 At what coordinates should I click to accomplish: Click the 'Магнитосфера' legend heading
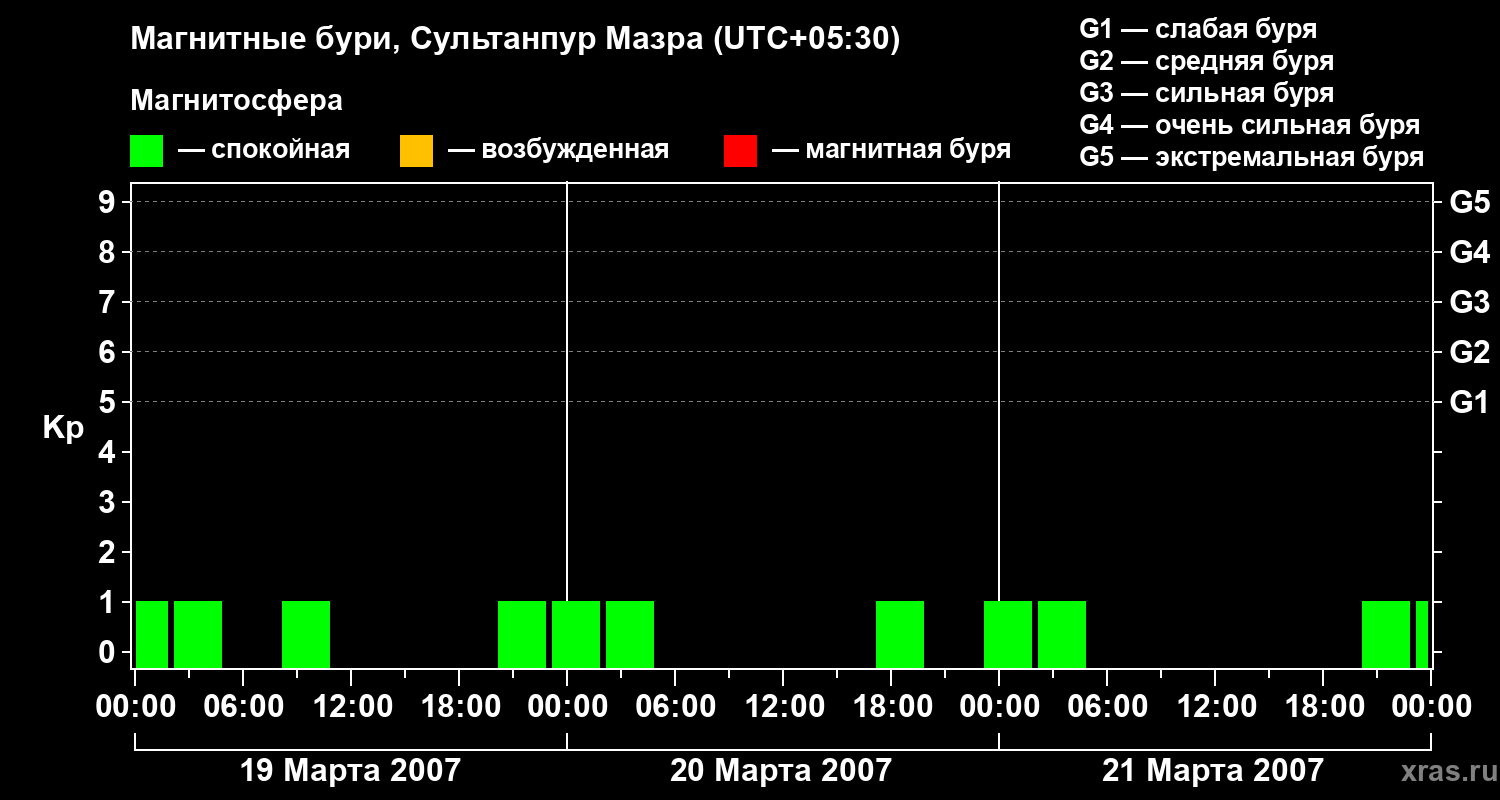[x=236, y=101]
